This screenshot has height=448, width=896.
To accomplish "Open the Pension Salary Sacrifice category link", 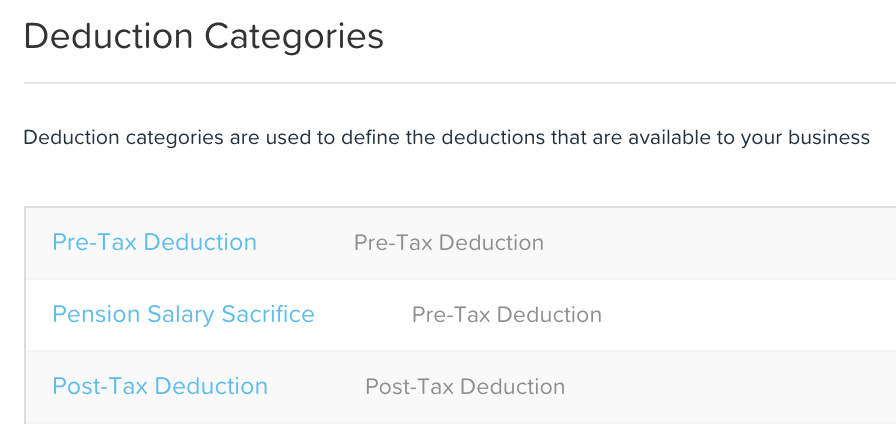I will 183,314.
